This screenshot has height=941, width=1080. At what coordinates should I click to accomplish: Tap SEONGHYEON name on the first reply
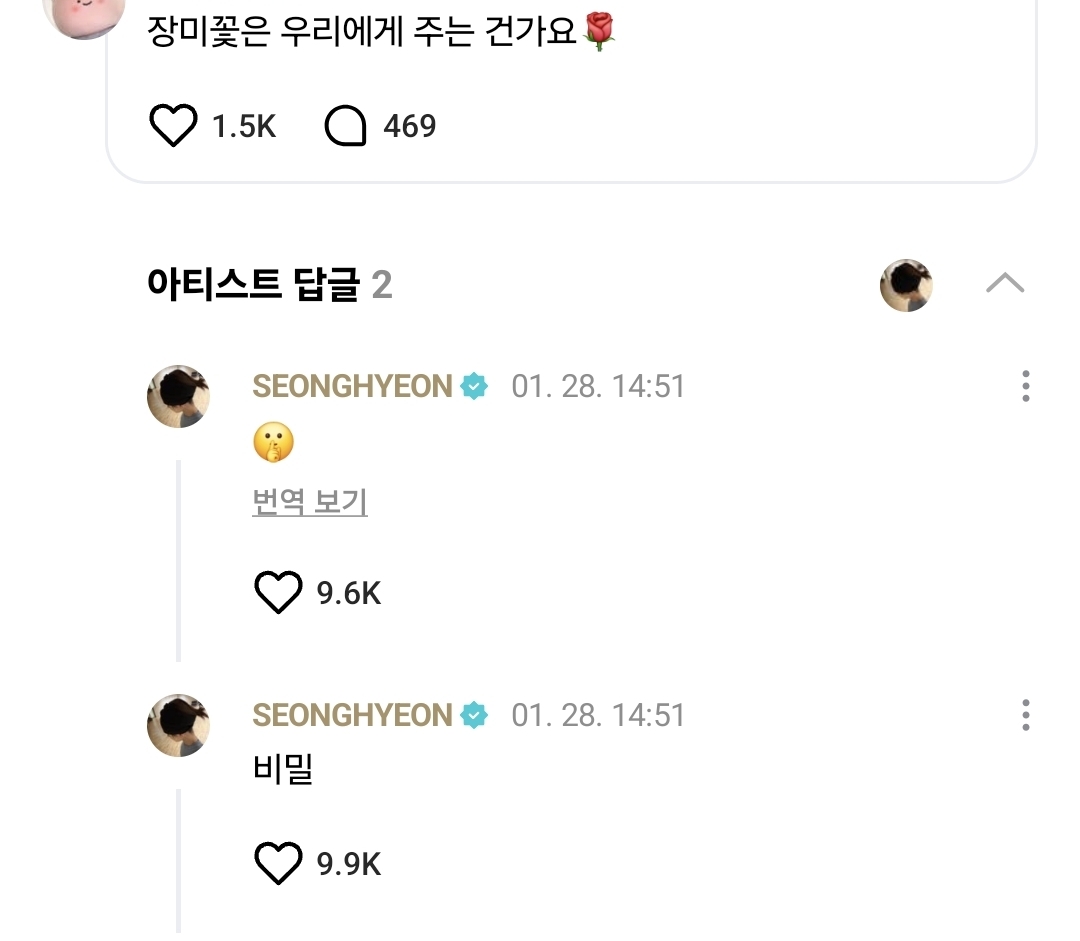352,386
